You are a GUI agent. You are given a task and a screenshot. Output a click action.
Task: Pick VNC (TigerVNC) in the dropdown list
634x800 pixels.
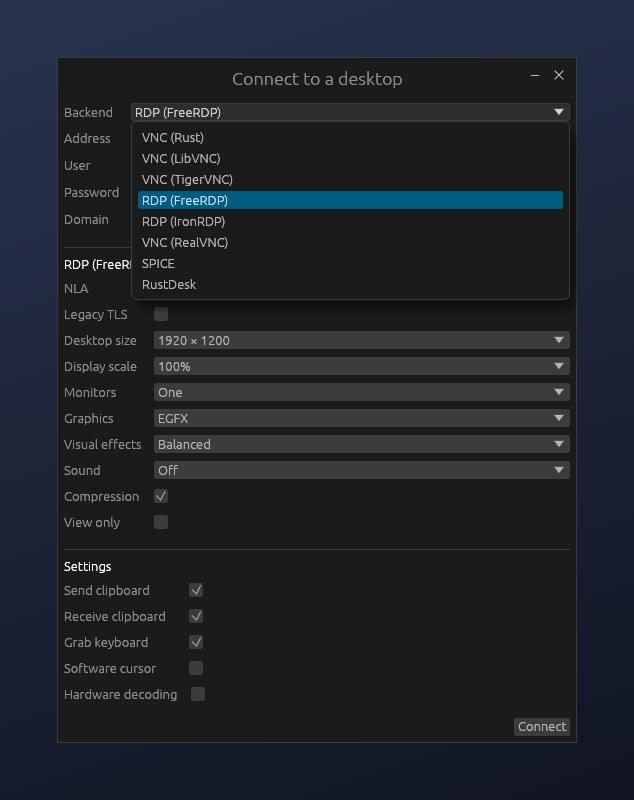coord(350,179)
